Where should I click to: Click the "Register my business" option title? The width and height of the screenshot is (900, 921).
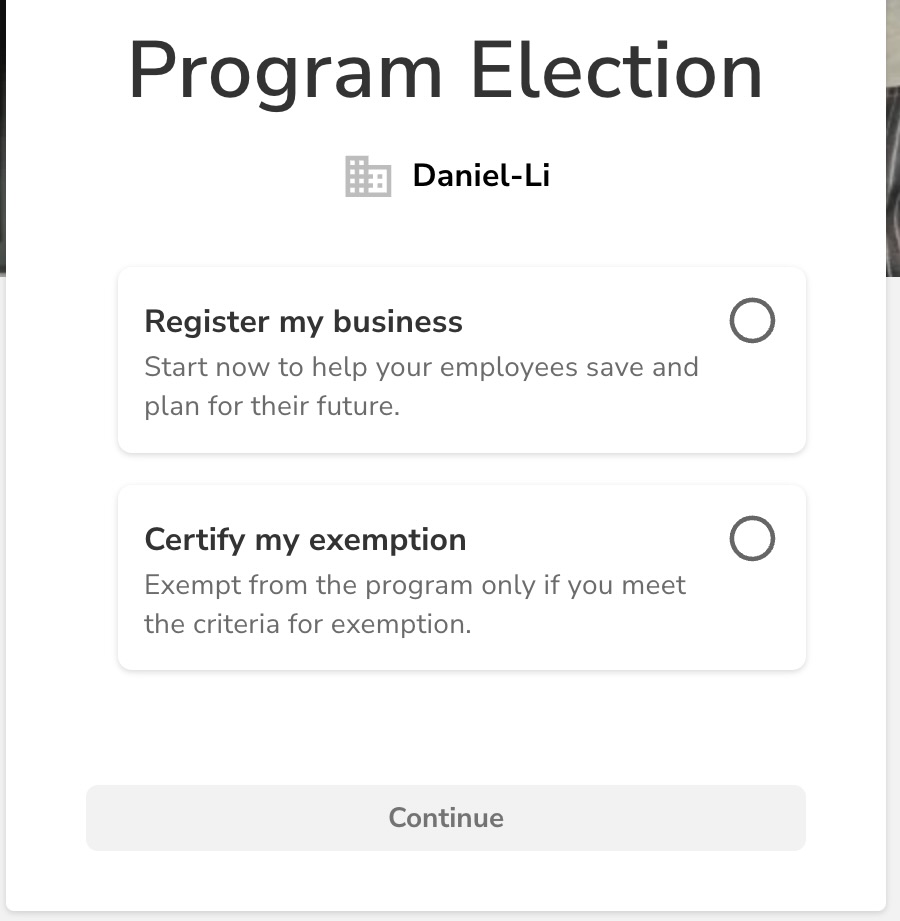[x=303, y=322]
